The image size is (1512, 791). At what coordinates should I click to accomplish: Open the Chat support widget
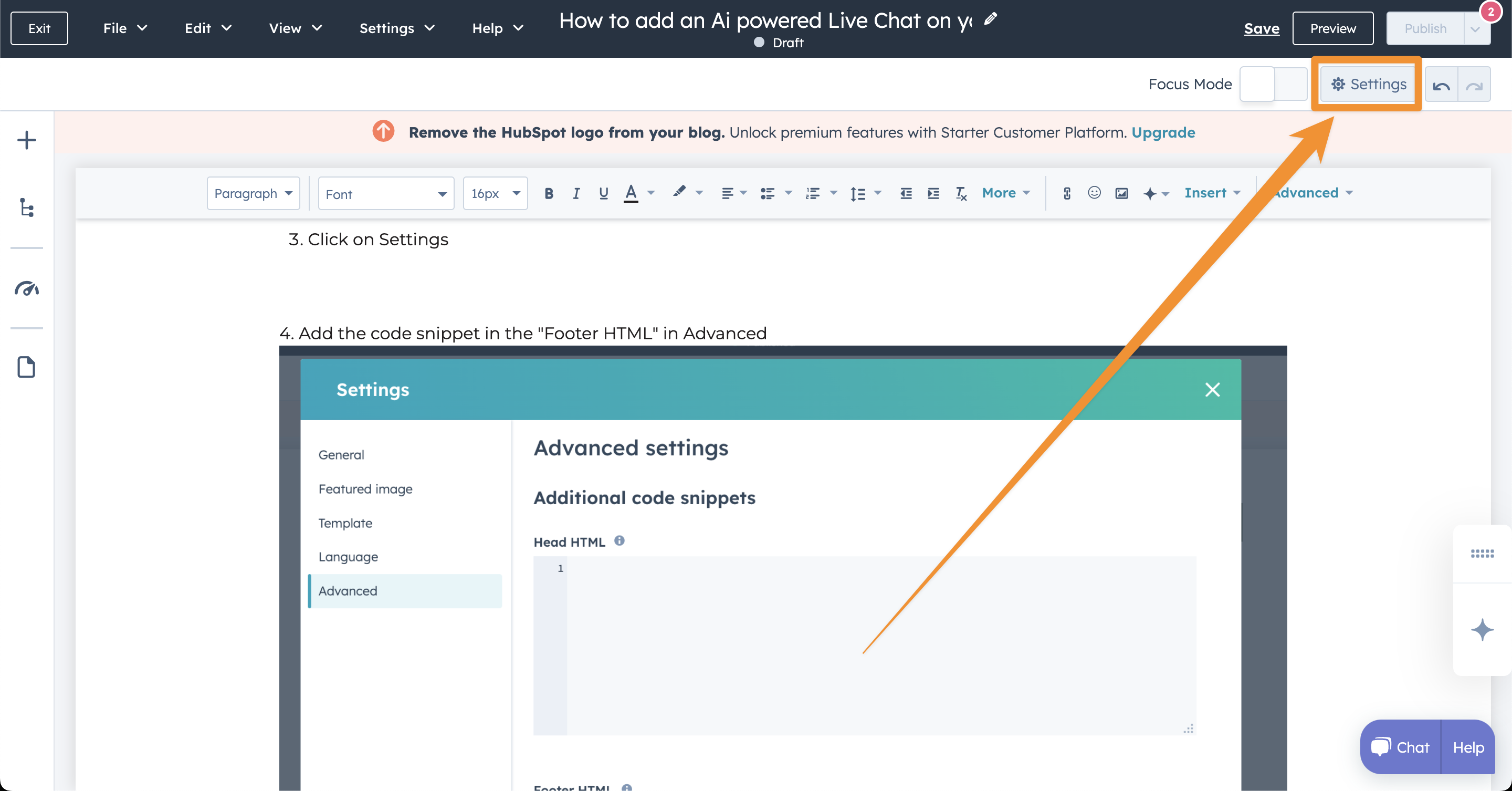click(1401, 747)
